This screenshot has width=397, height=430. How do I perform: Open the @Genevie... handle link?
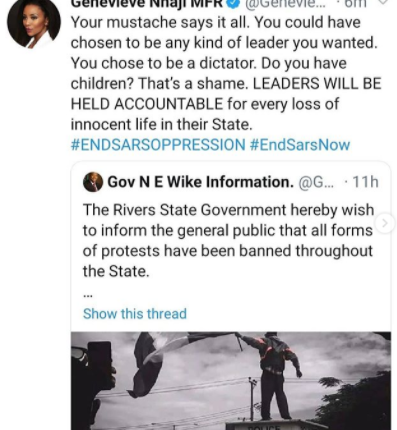point(284,3)
